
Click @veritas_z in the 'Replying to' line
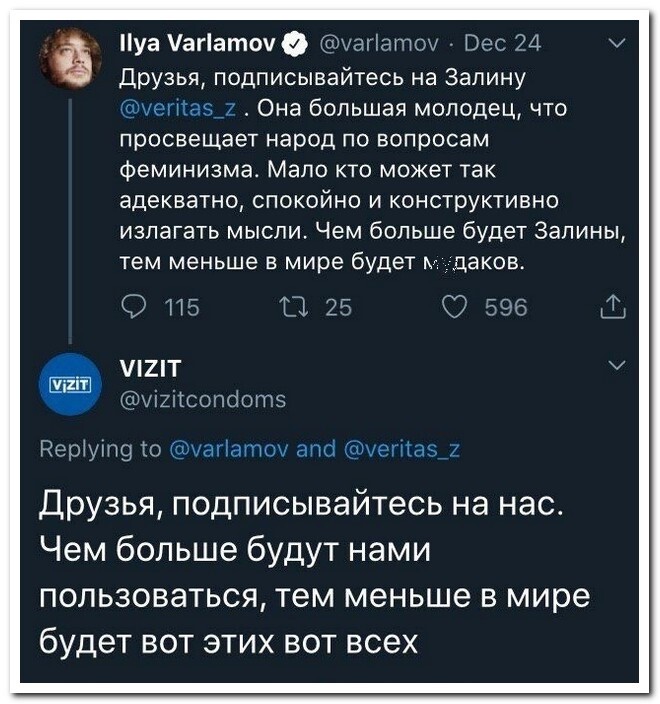point(403,449)
